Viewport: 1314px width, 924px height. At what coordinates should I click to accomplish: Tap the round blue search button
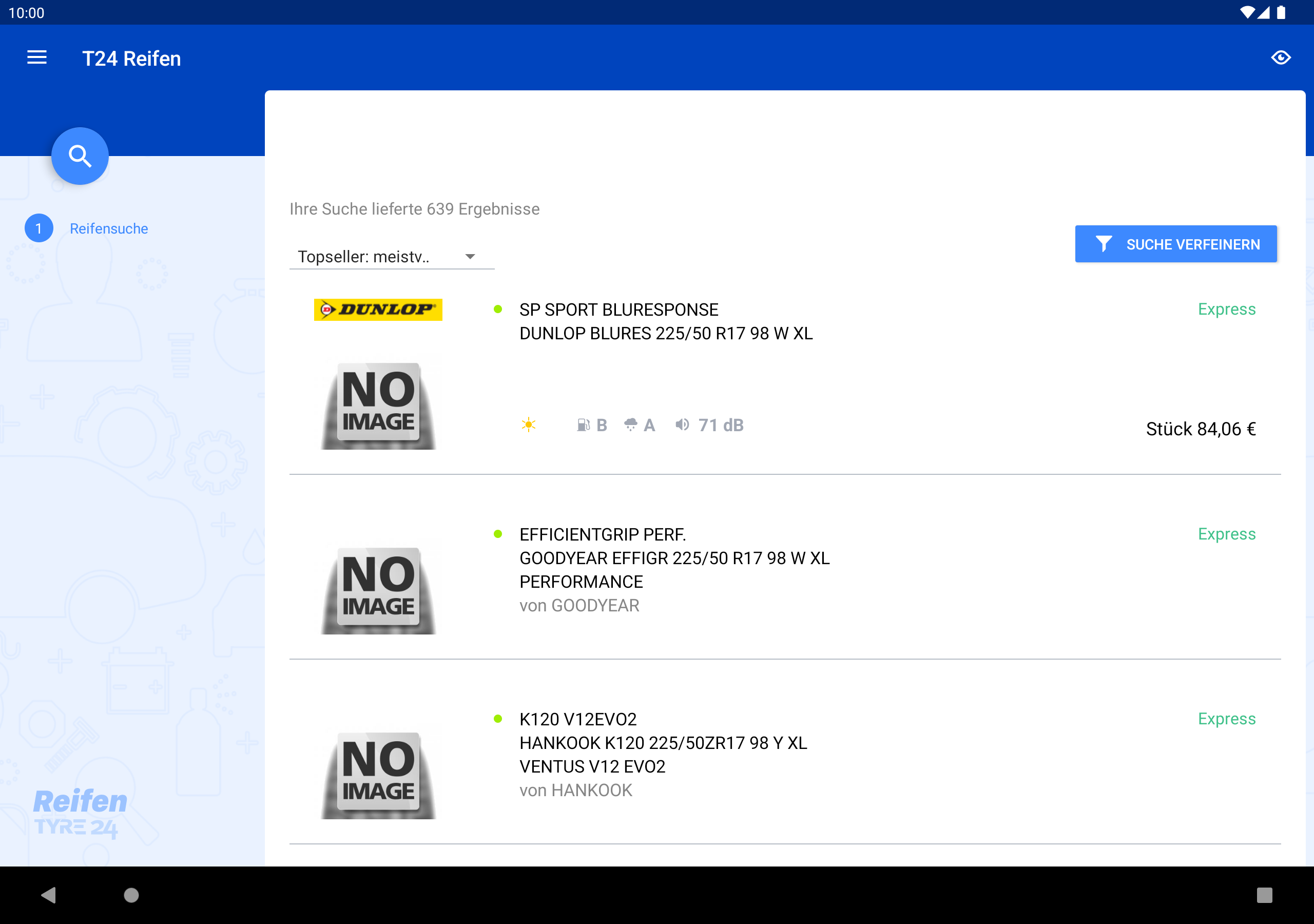click(x=80, y=156)
